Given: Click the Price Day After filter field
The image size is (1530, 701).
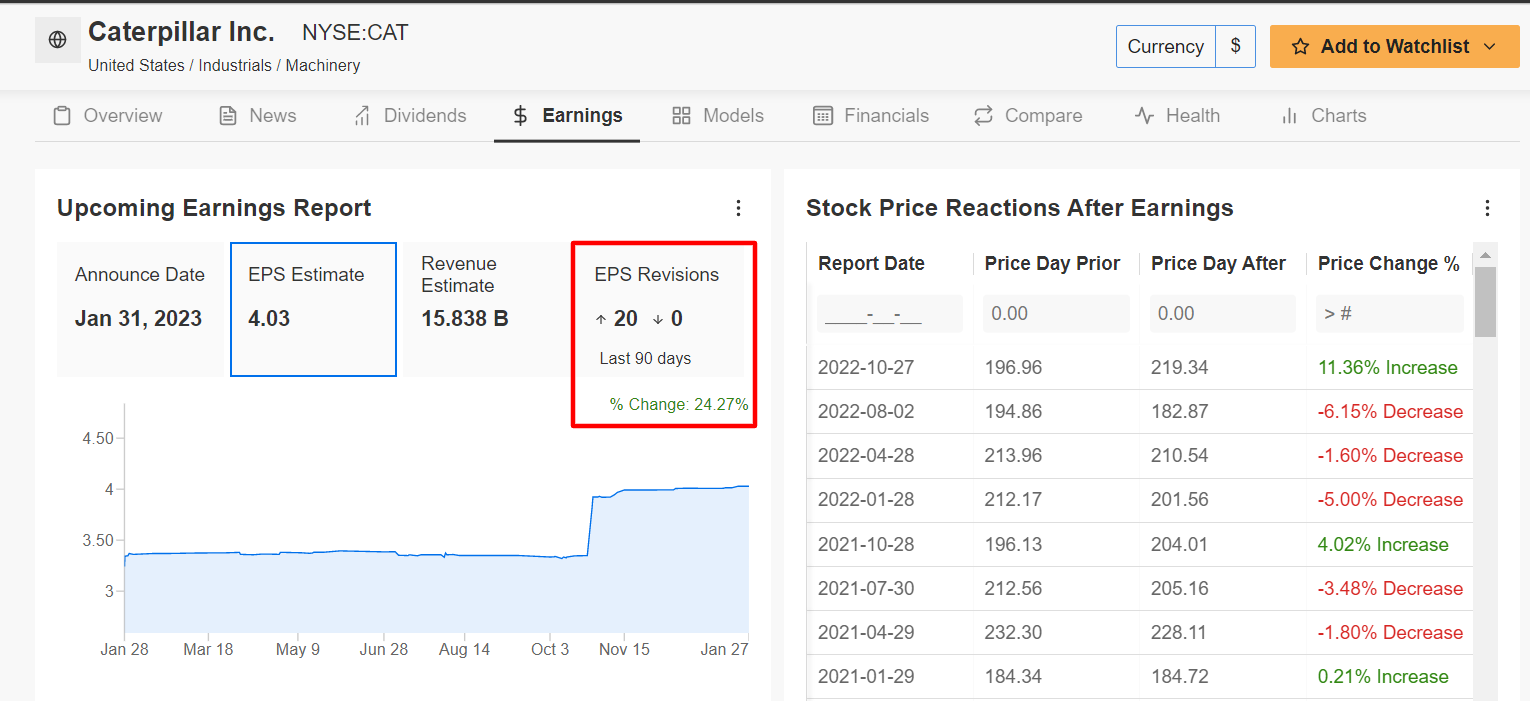Looking at the screenshot, I should 1223,314.
